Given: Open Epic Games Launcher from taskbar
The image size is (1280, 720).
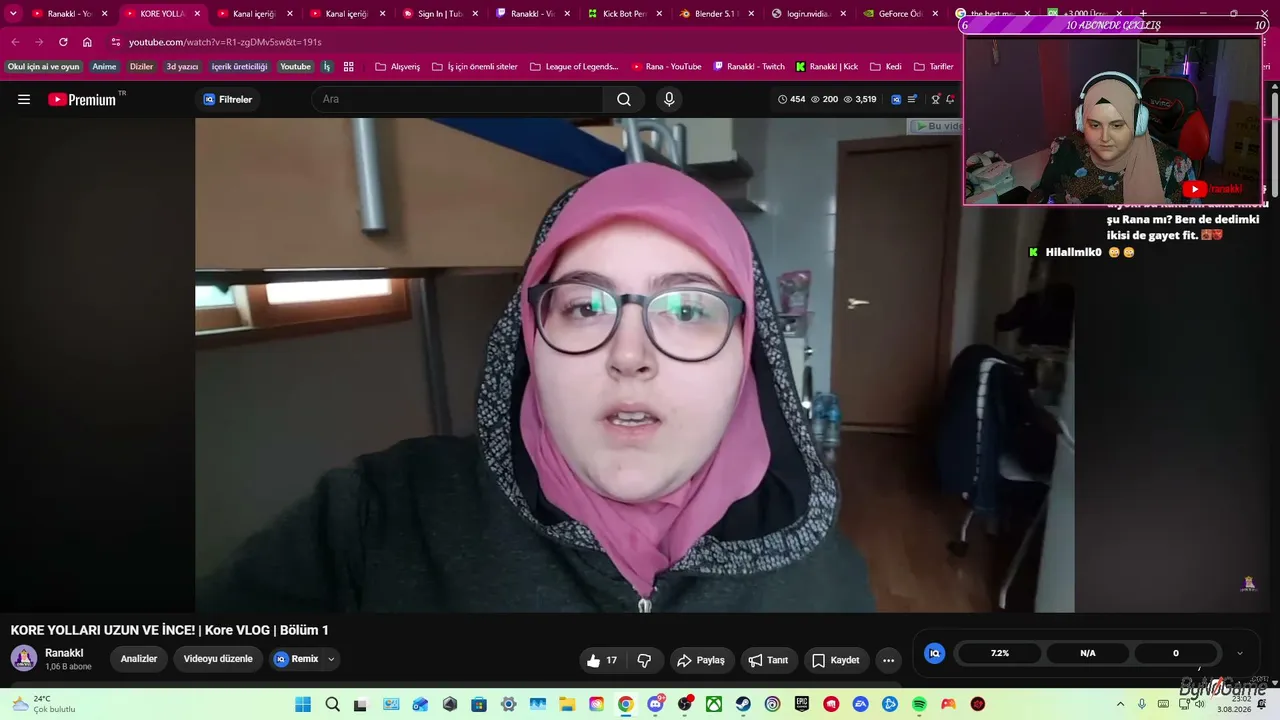Looking at the screenshot, I should click(x=802, y=704).
